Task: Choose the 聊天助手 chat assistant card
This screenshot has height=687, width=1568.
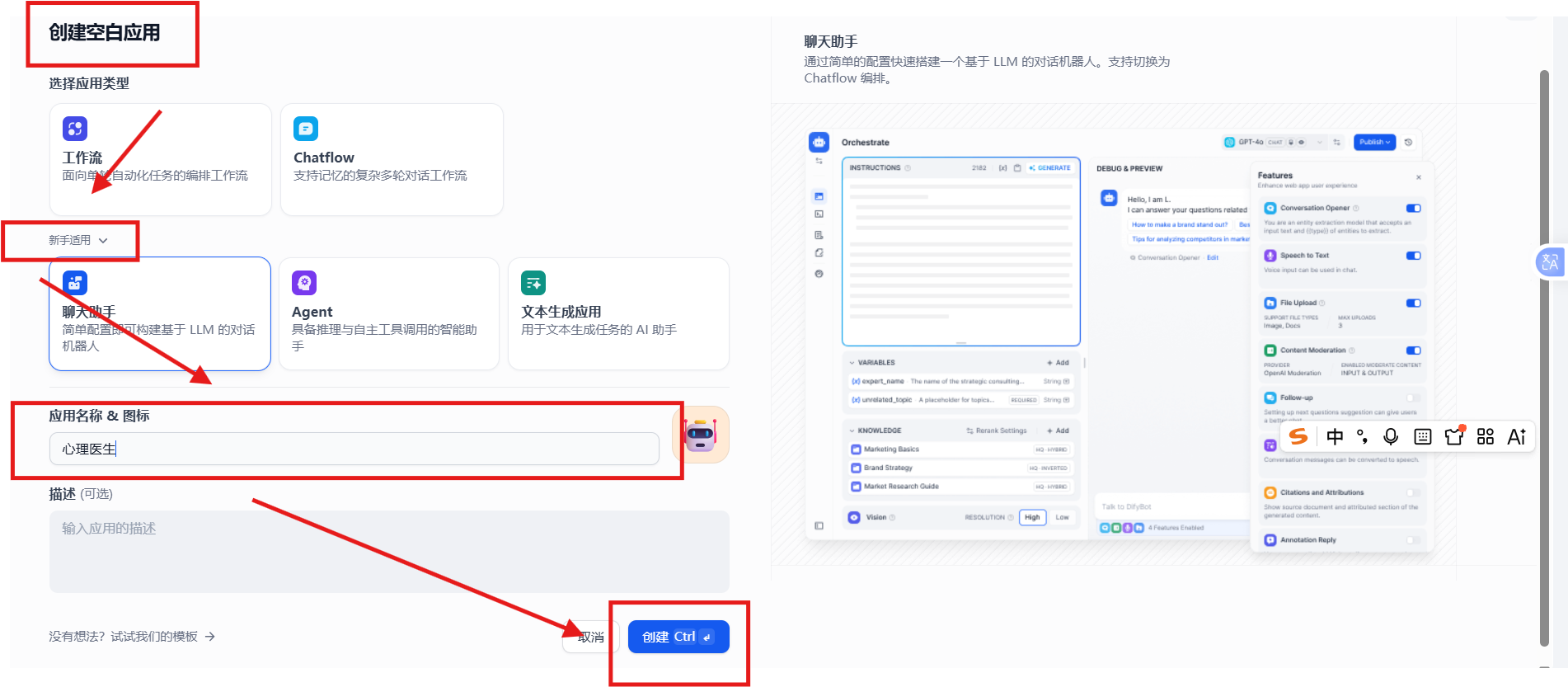Action: (160, 313)
